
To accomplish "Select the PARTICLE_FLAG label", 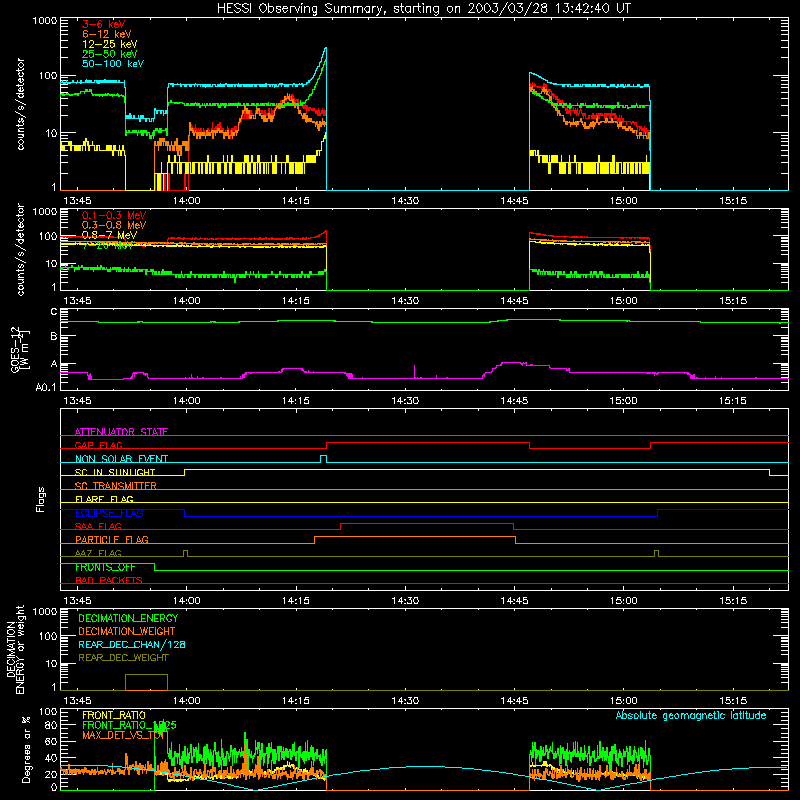I will coord(112,539).
